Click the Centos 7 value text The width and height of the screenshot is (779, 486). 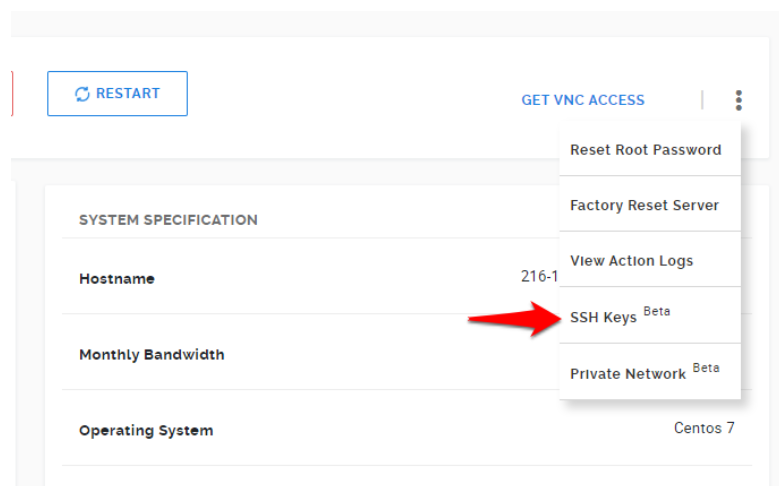704,428
